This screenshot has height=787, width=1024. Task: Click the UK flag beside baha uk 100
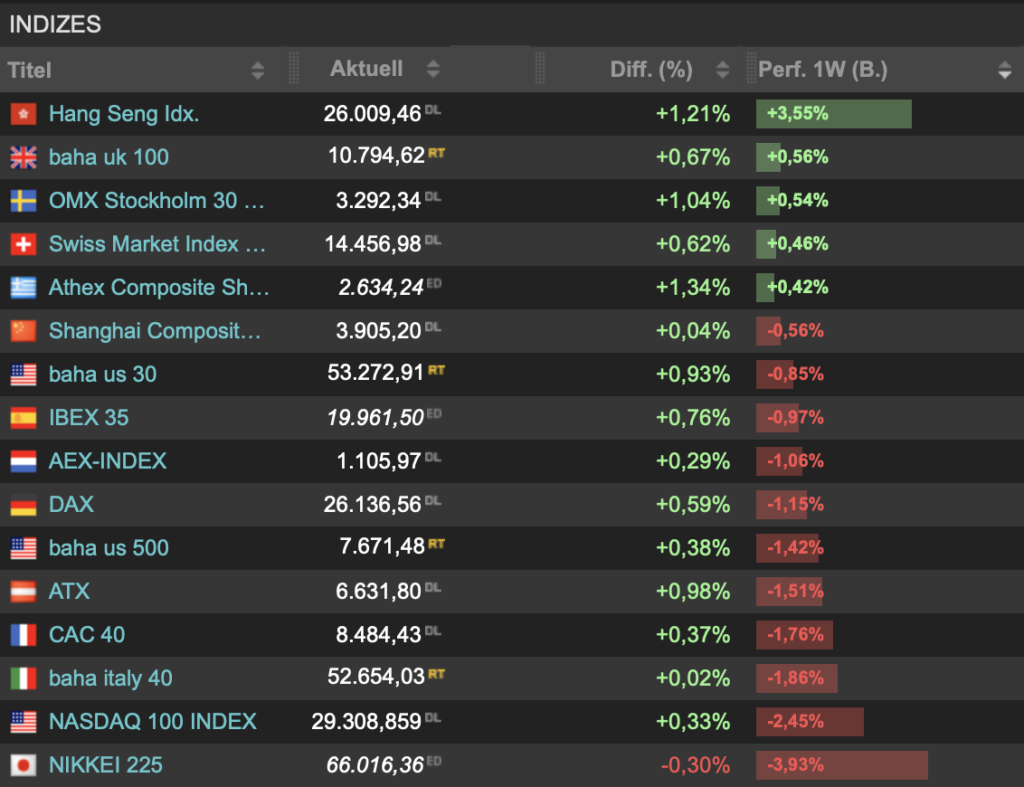click(24, 157)
